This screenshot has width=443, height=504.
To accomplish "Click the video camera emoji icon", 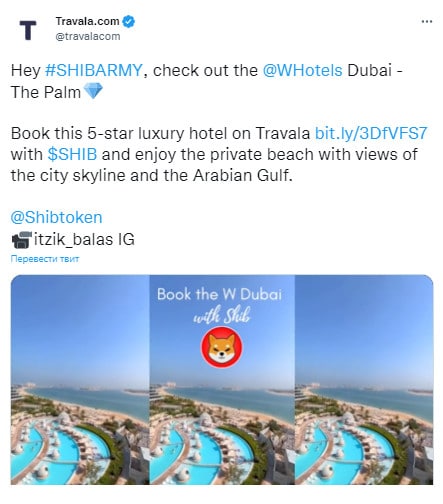I will [x=22, y=240].
